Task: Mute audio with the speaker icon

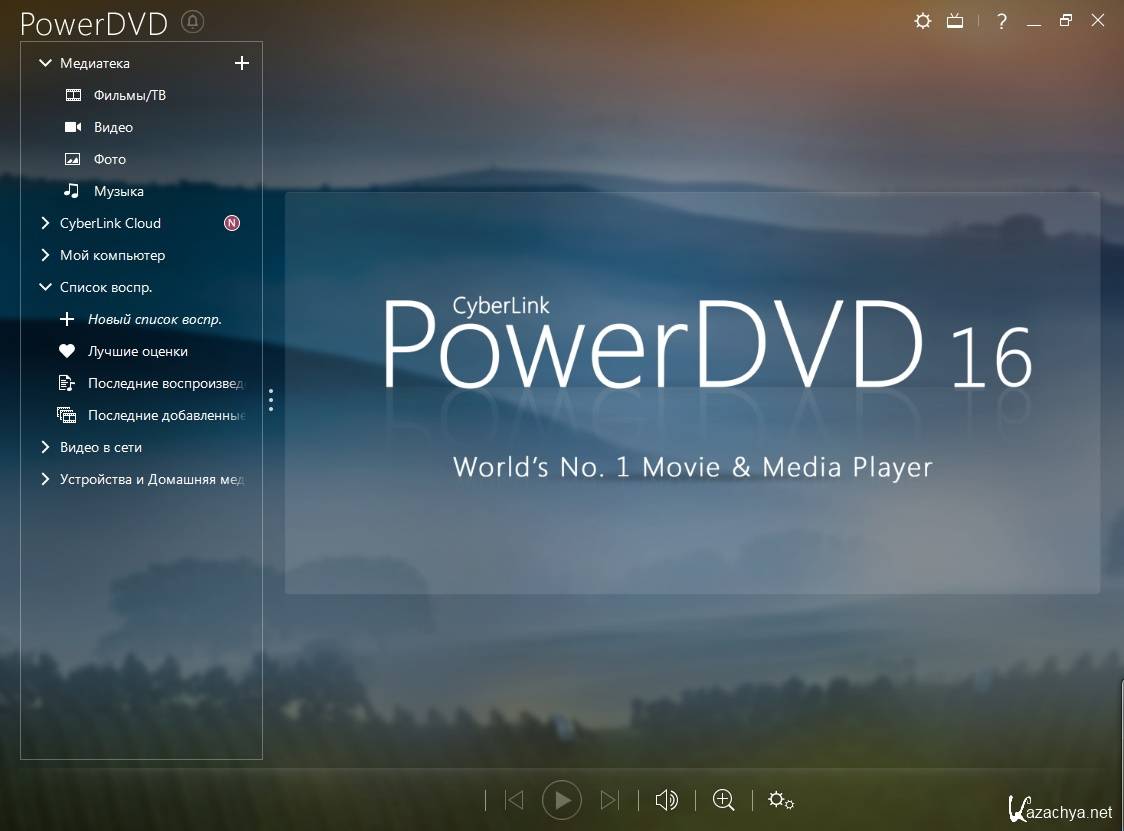Action: (666, 800)
